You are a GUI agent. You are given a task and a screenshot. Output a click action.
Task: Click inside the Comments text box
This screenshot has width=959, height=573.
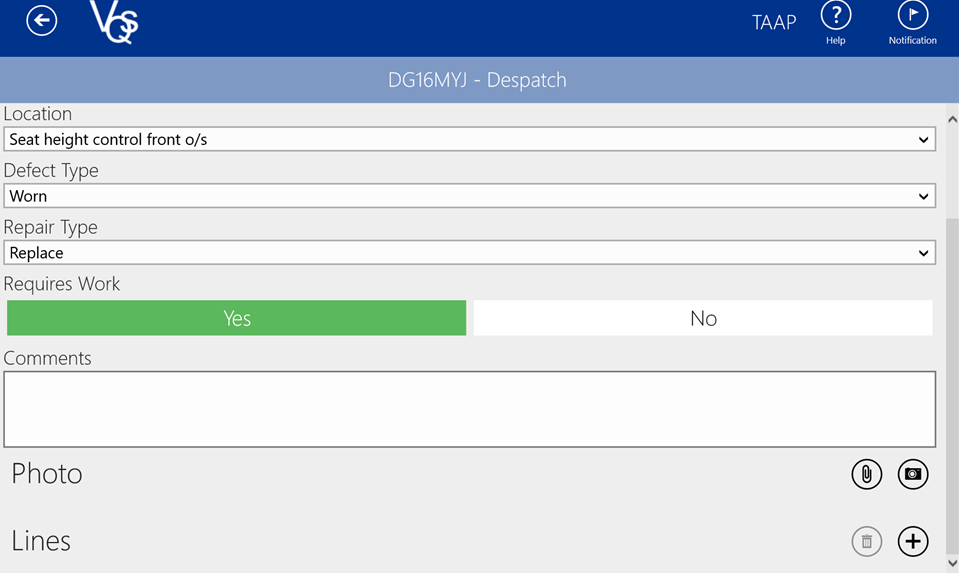click(469, 409)
